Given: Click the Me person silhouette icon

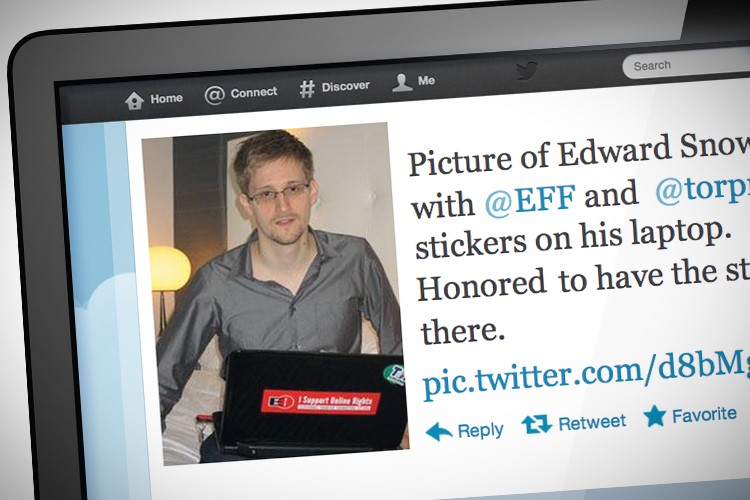Looking at the screenshot, I should point(402,82).
